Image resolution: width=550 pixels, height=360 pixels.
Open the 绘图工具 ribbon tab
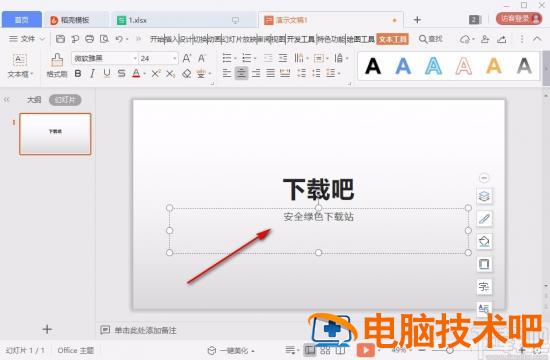pos(361,39)
